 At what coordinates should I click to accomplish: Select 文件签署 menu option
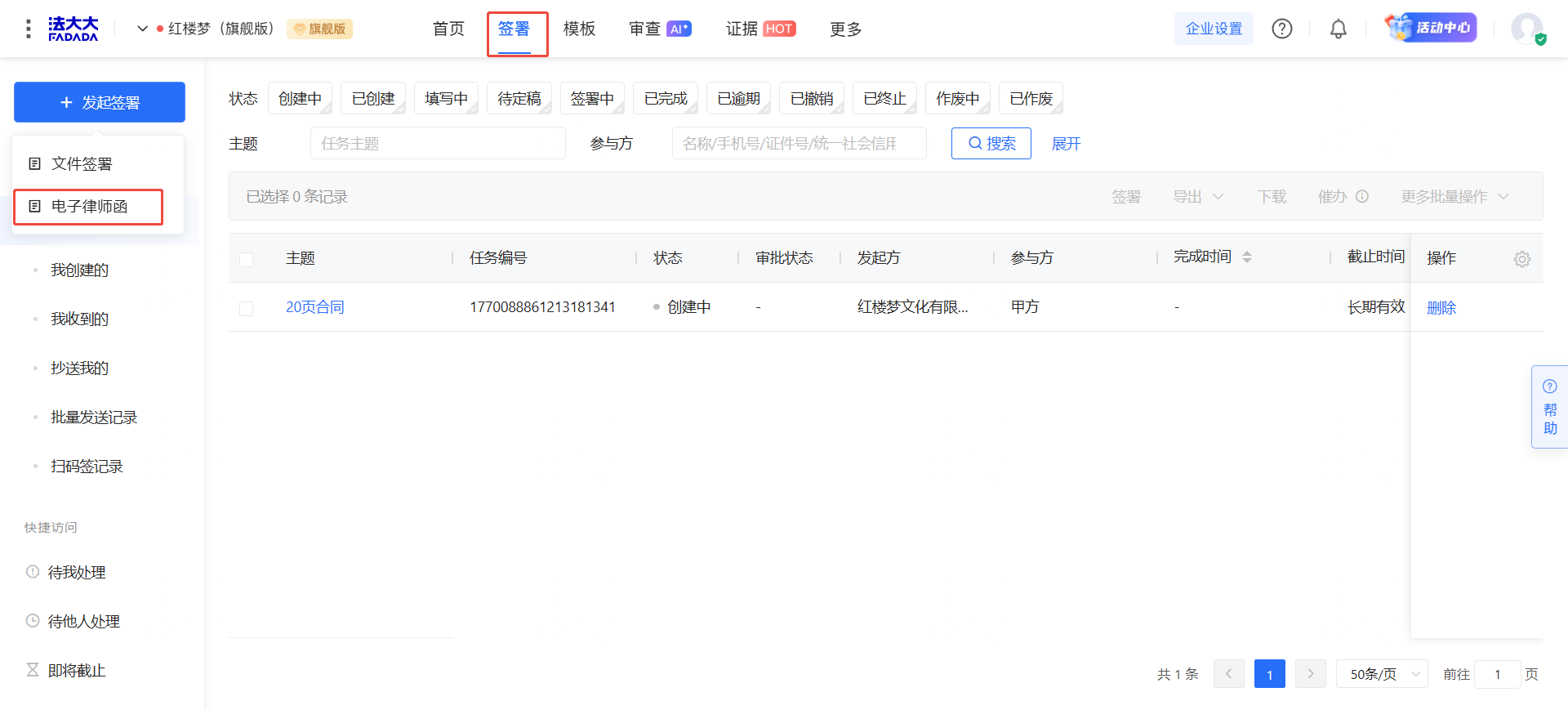click(x=98, y=164)
